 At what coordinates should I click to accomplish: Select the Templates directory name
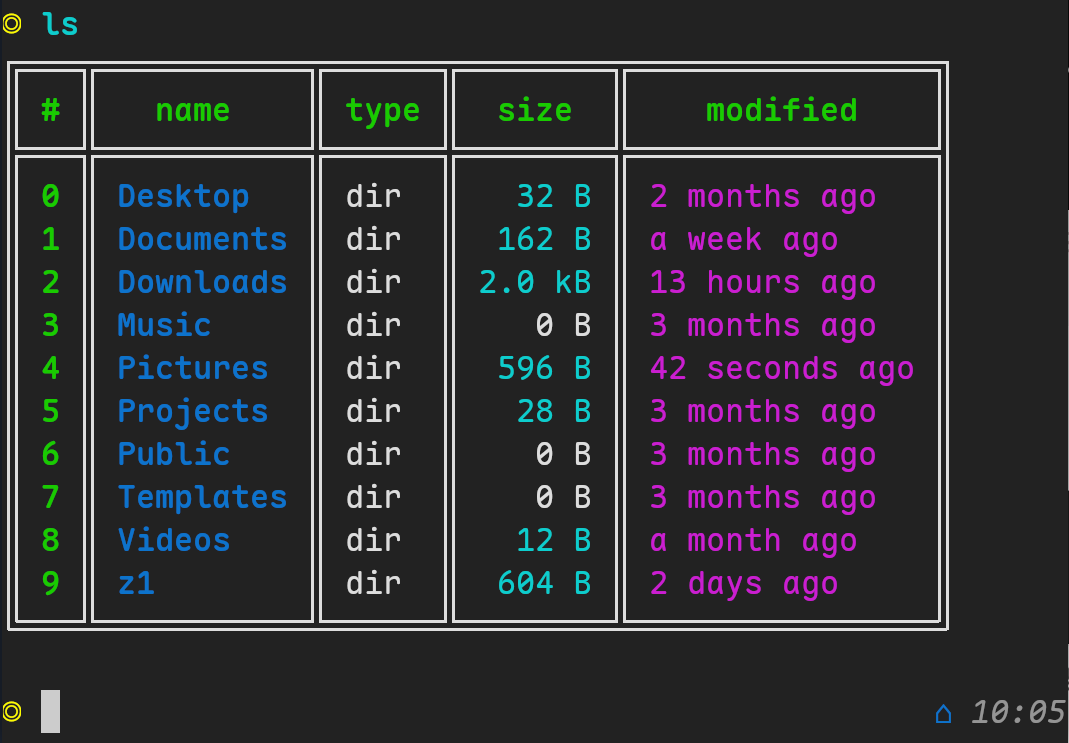tap(202, 498)
